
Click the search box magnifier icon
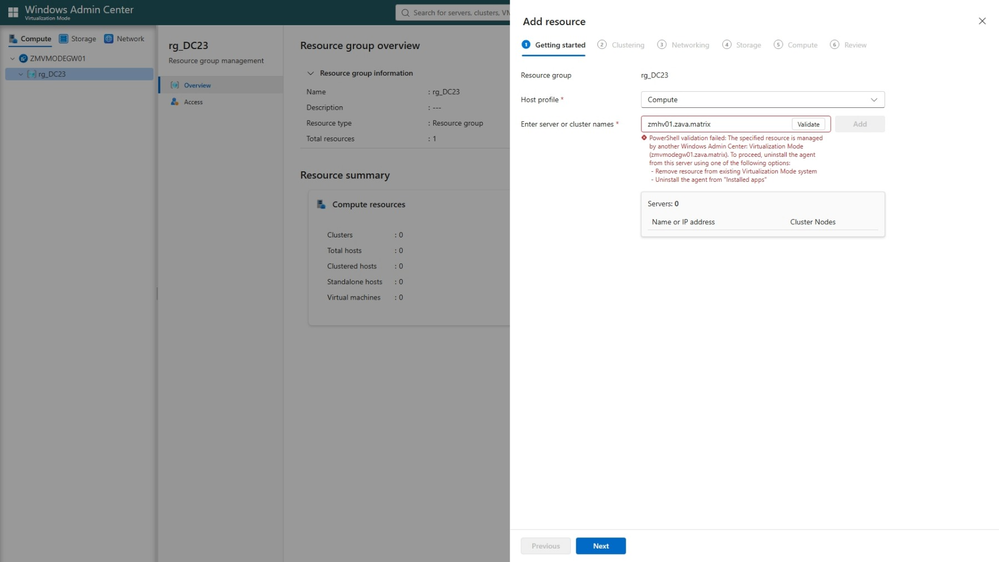[405, 13]
